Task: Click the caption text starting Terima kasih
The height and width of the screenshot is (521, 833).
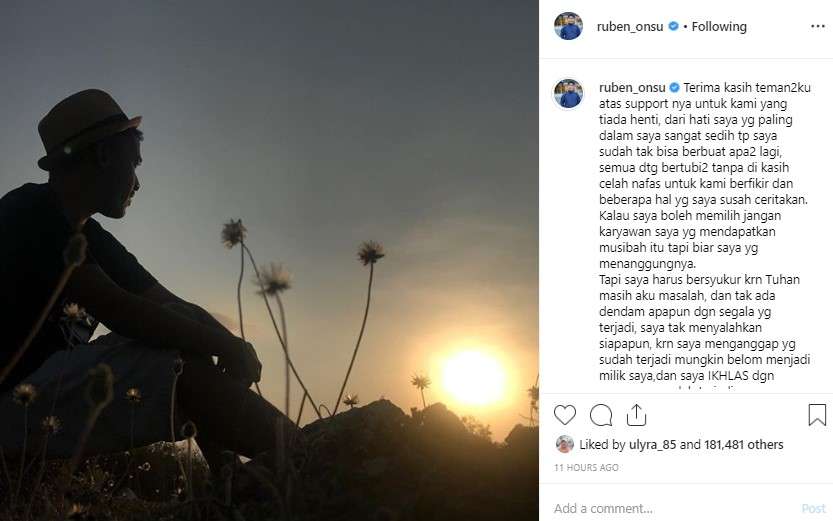Action: point(705,232)
